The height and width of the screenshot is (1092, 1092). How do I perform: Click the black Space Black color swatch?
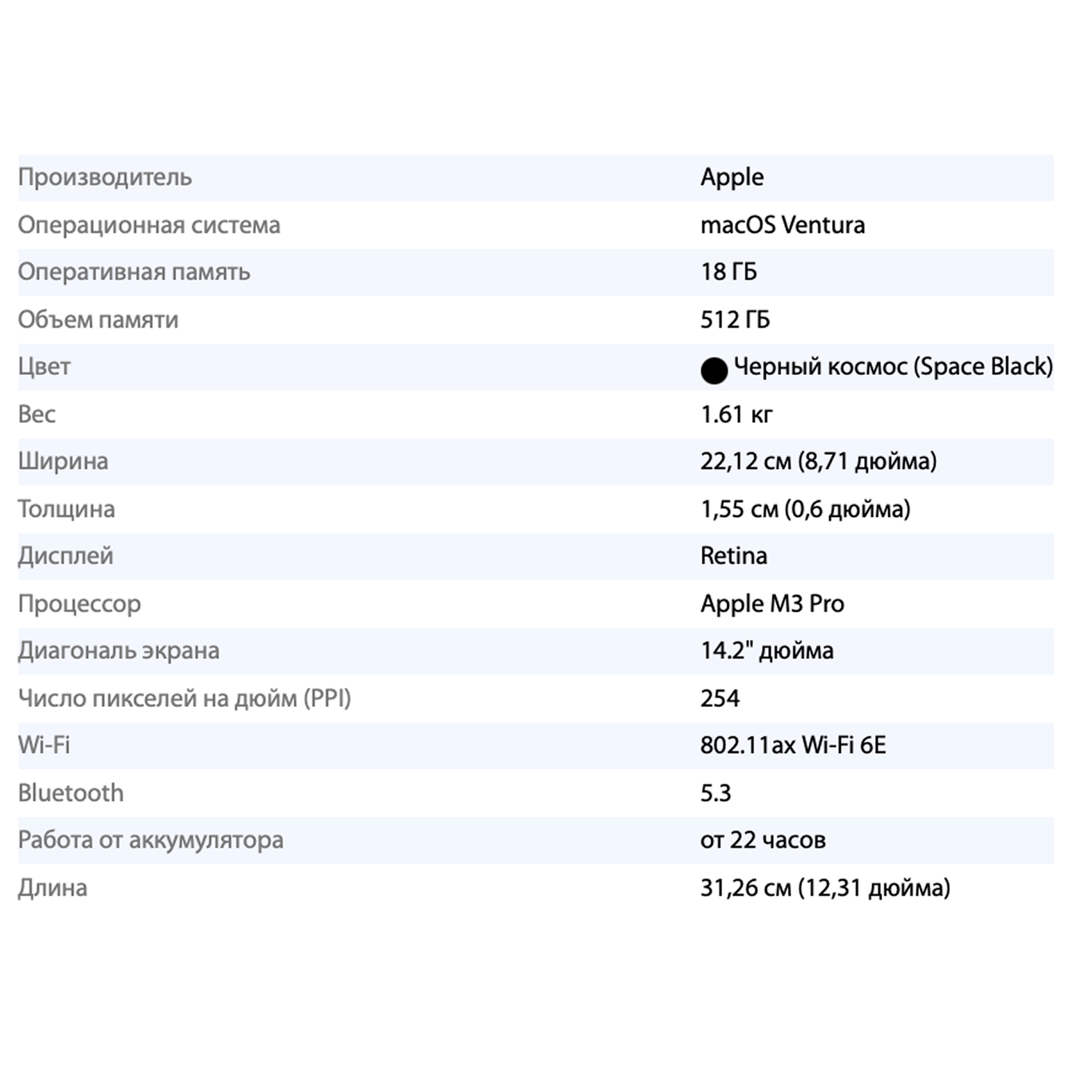coord(713,371)
